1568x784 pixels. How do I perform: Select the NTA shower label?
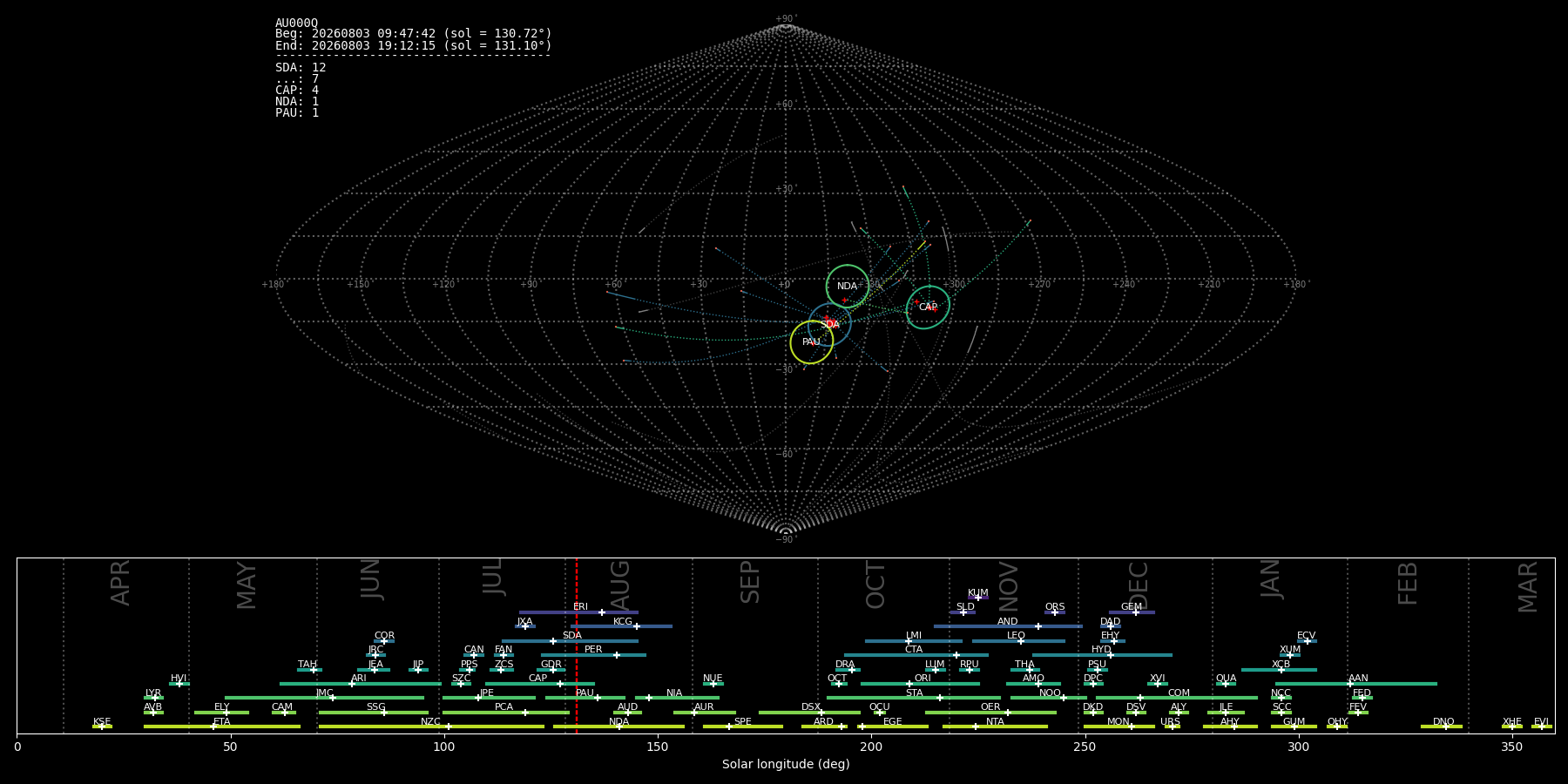click(x=995, y=721)
